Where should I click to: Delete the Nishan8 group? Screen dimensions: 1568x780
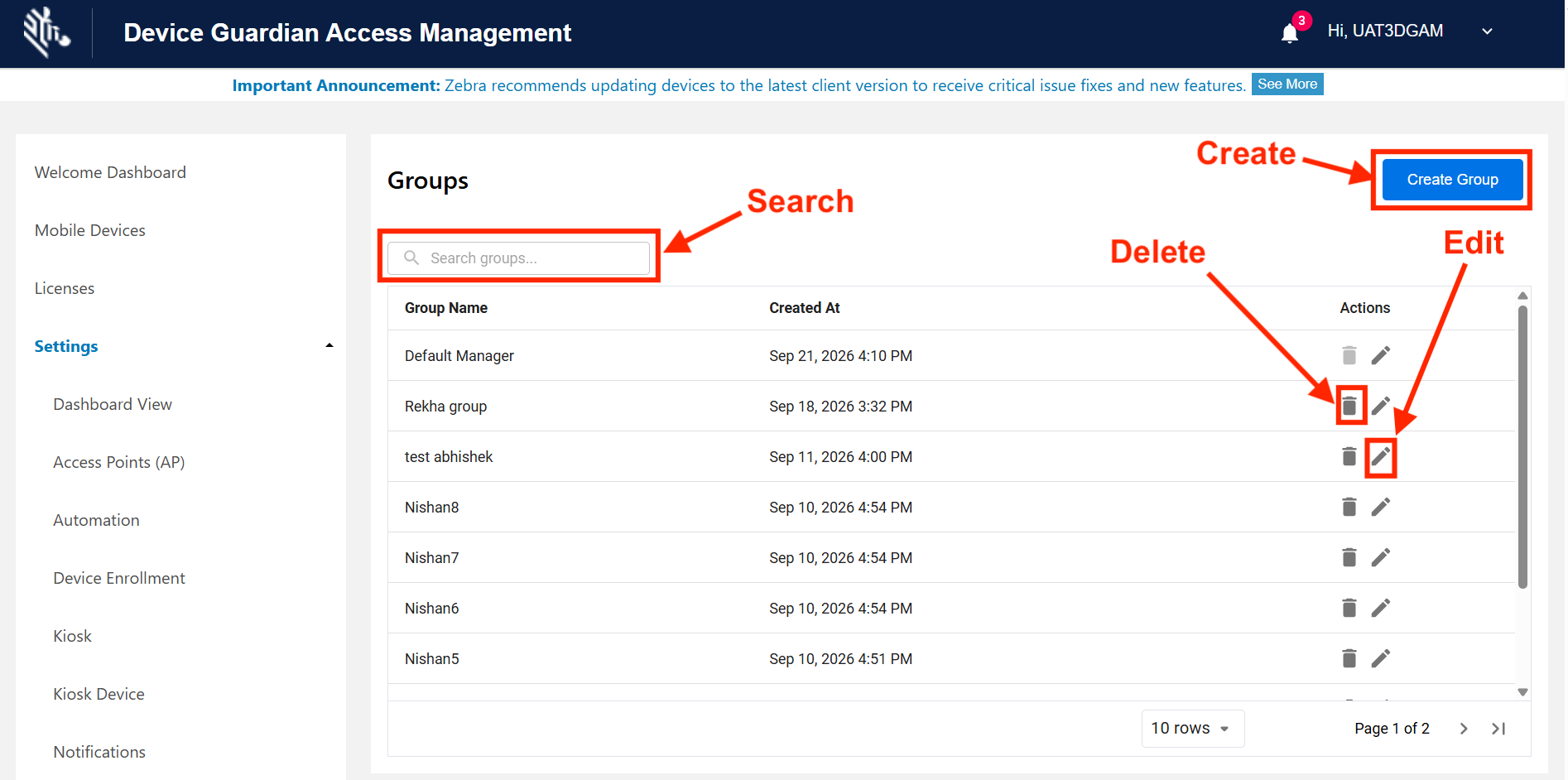pyautogui.click(x=1349, y=507)
